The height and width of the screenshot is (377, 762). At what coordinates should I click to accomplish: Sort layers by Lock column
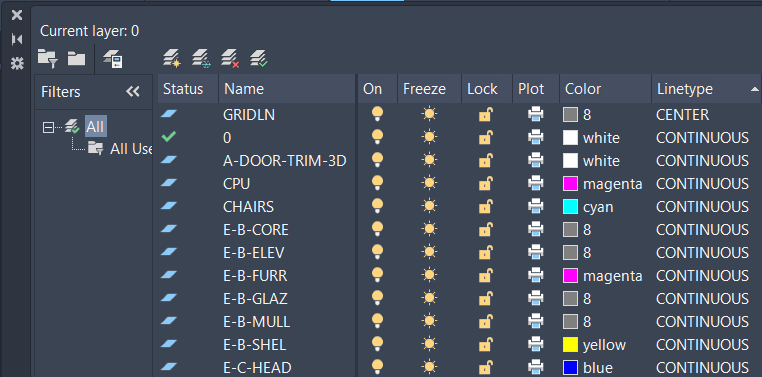click(486, 89)
